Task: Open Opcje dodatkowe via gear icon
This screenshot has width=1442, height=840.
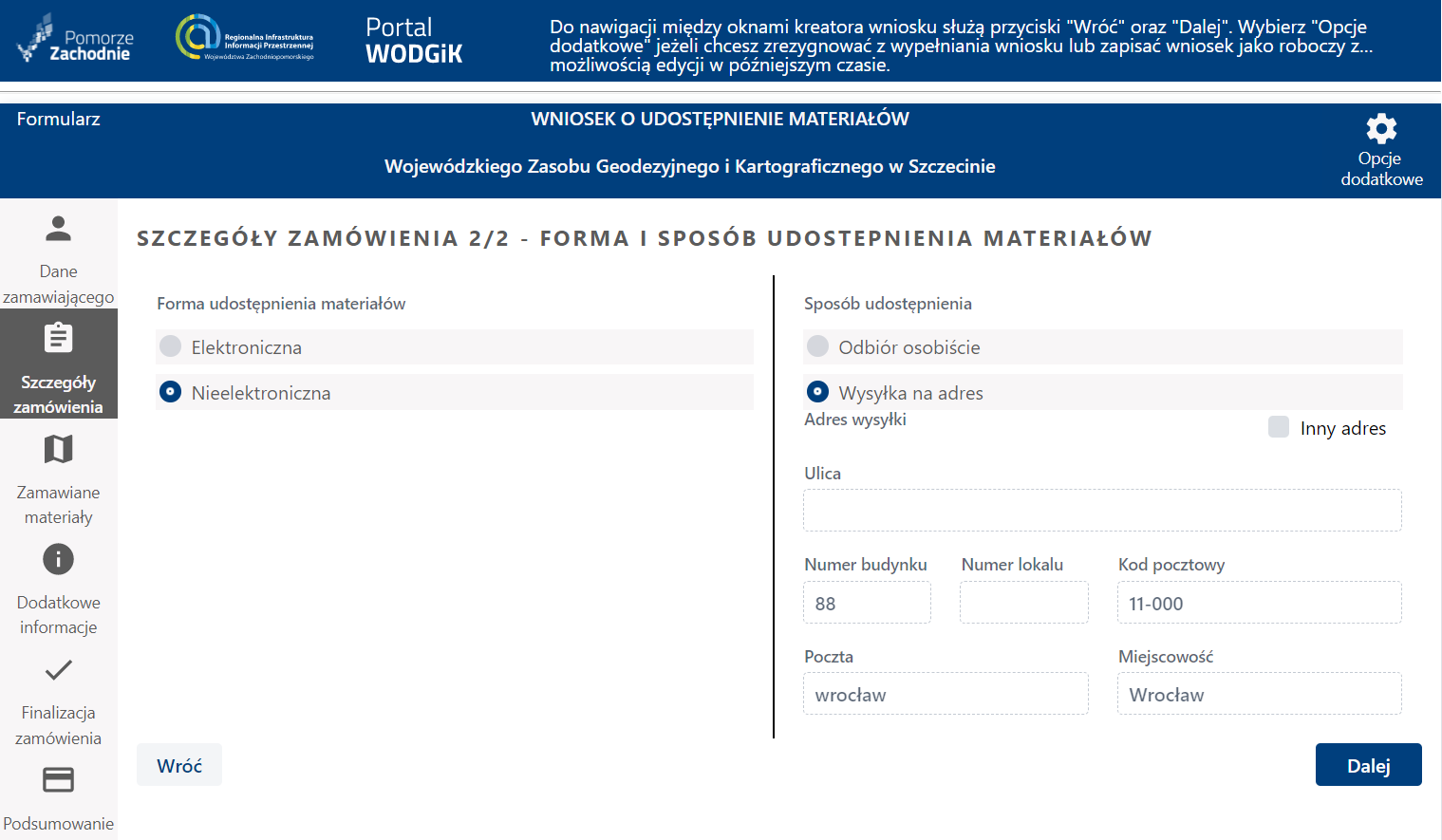Action: 1380,129
